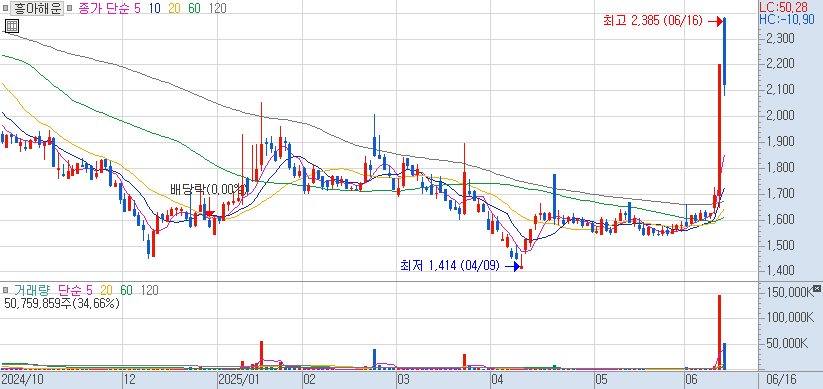Toggle the square checkbox before 거래량

click(x=6, y=290)
